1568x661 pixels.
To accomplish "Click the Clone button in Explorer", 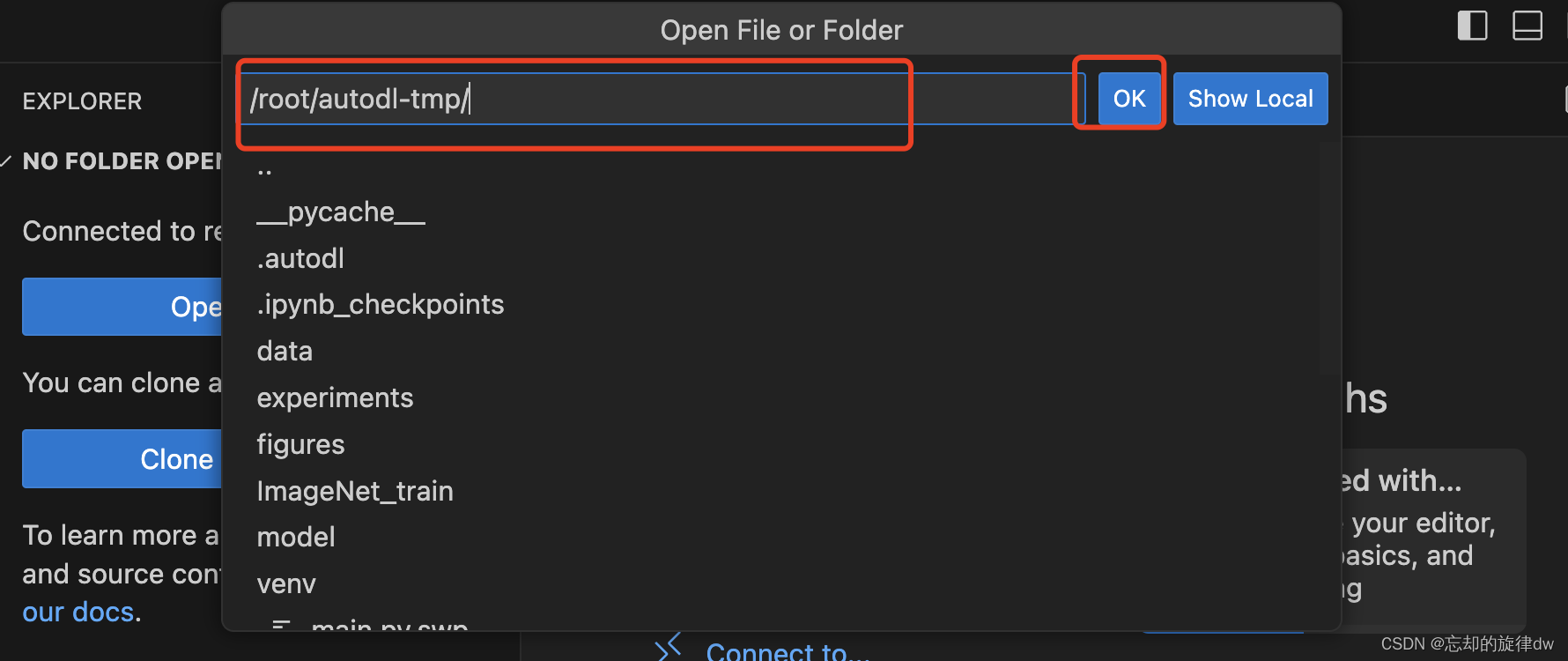I will tap(122, 459).
